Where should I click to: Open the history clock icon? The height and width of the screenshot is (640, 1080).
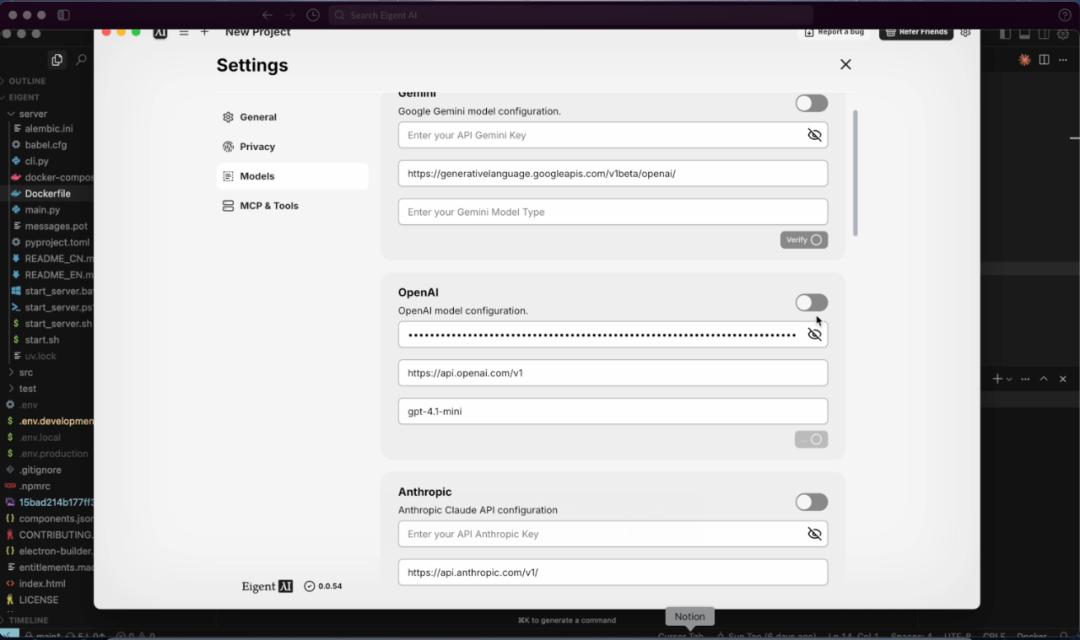(x=313, y=15)
